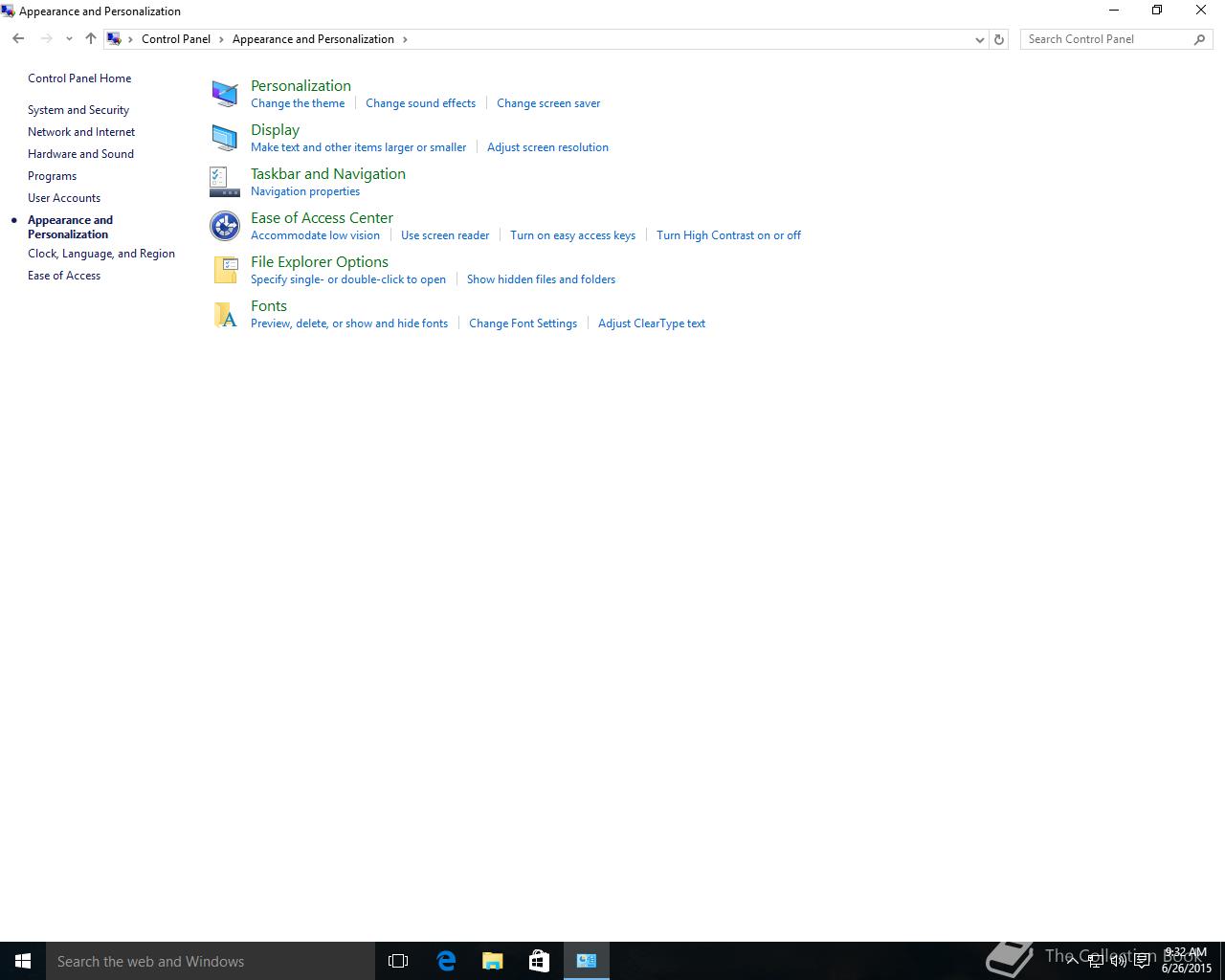
Task: Open the Personalization heading link
Action: (301, 85)
